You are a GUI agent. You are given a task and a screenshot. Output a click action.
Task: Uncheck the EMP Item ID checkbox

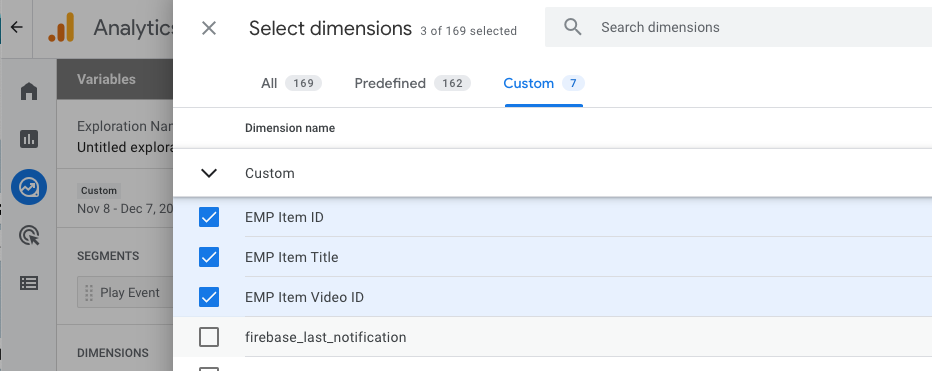209,217
